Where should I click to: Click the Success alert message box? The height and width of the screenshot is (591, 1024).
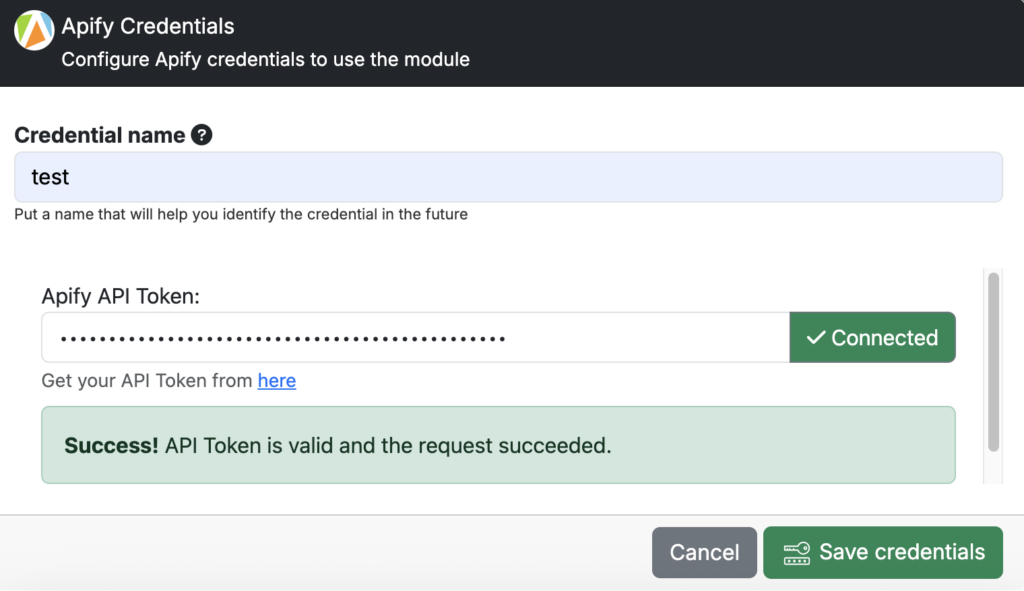498,445
